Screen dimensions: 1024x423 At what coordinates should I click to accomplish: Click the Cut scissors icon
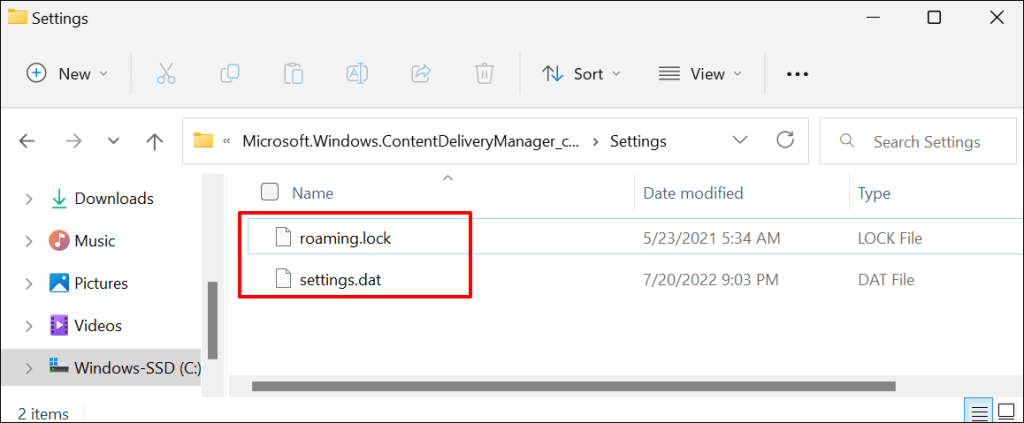pos(166,73)
